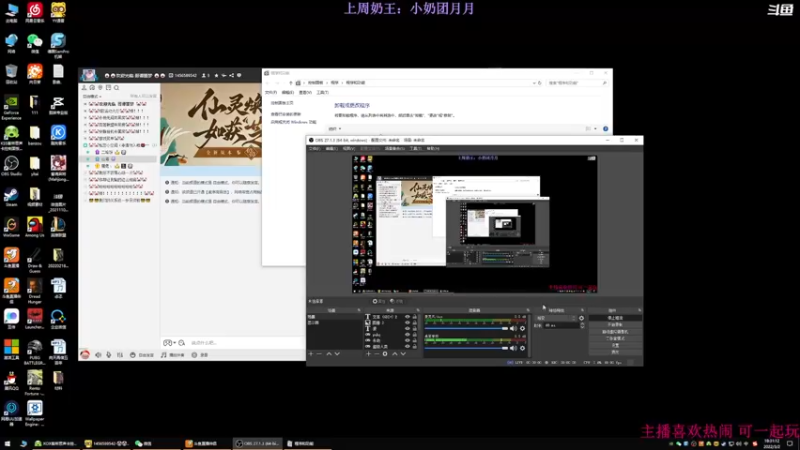Toggle visibility of 图像 2 source

[407, 323]
